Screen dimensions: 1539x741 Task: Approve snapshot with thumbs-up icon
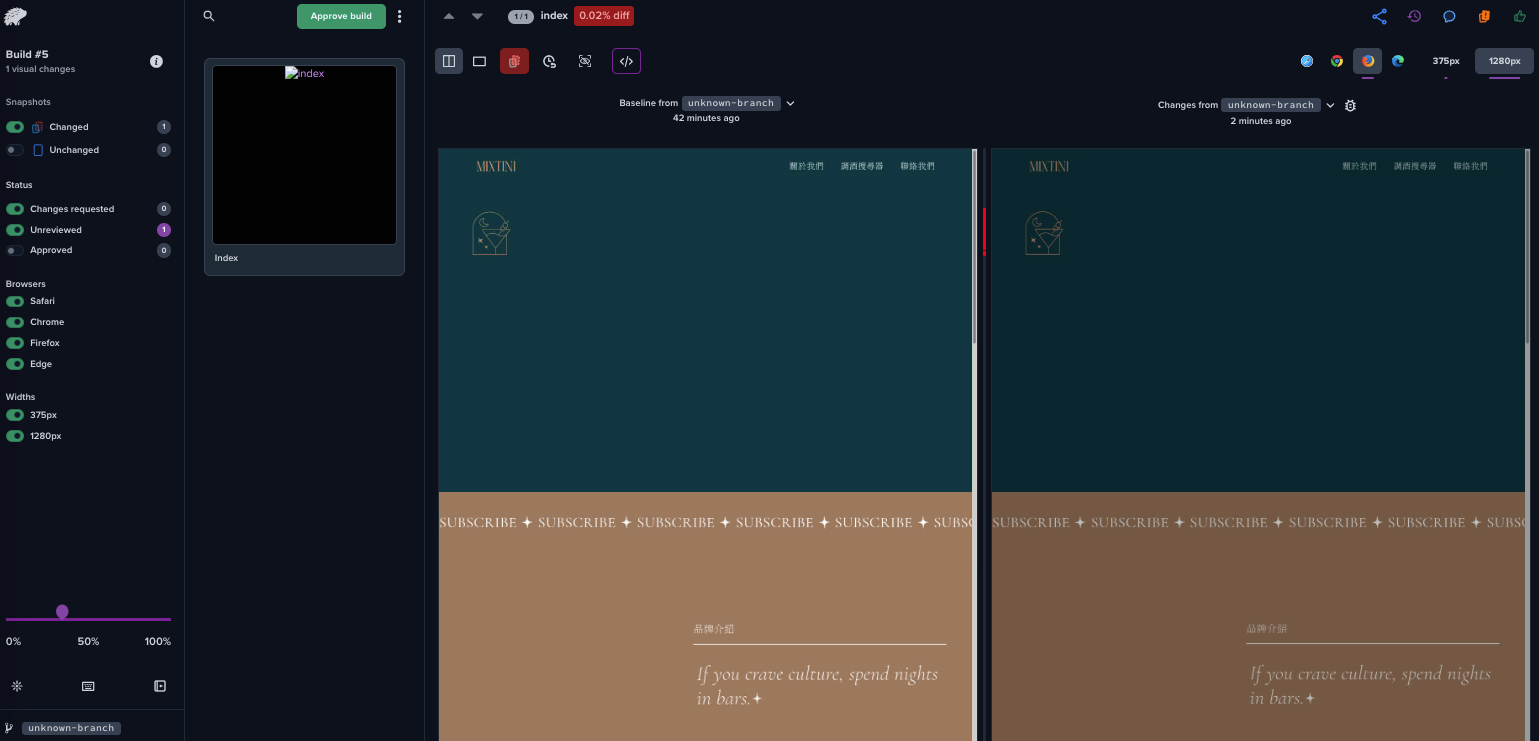click(1520, 16)
